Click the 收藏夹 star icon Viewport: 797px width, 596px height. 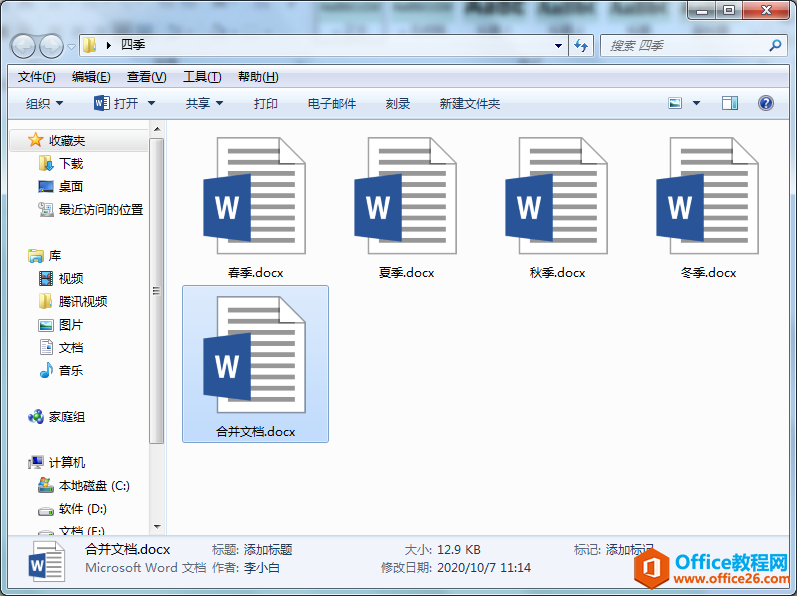click(36, 140)
